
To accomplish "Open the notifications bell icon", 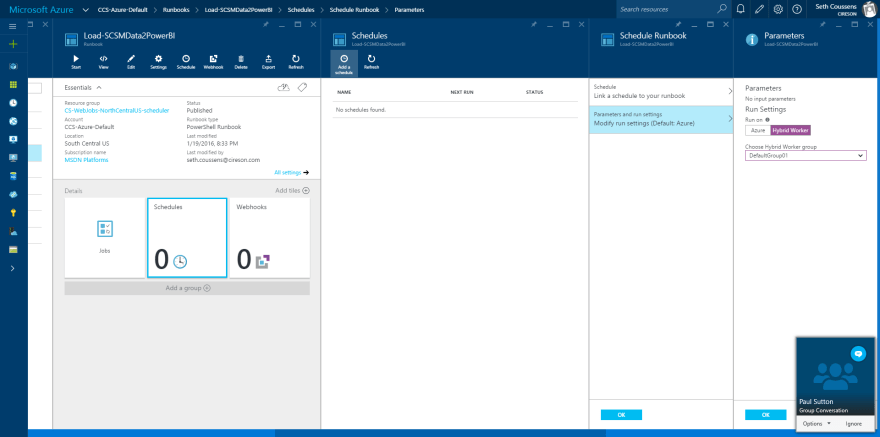I will click(740, 9).
